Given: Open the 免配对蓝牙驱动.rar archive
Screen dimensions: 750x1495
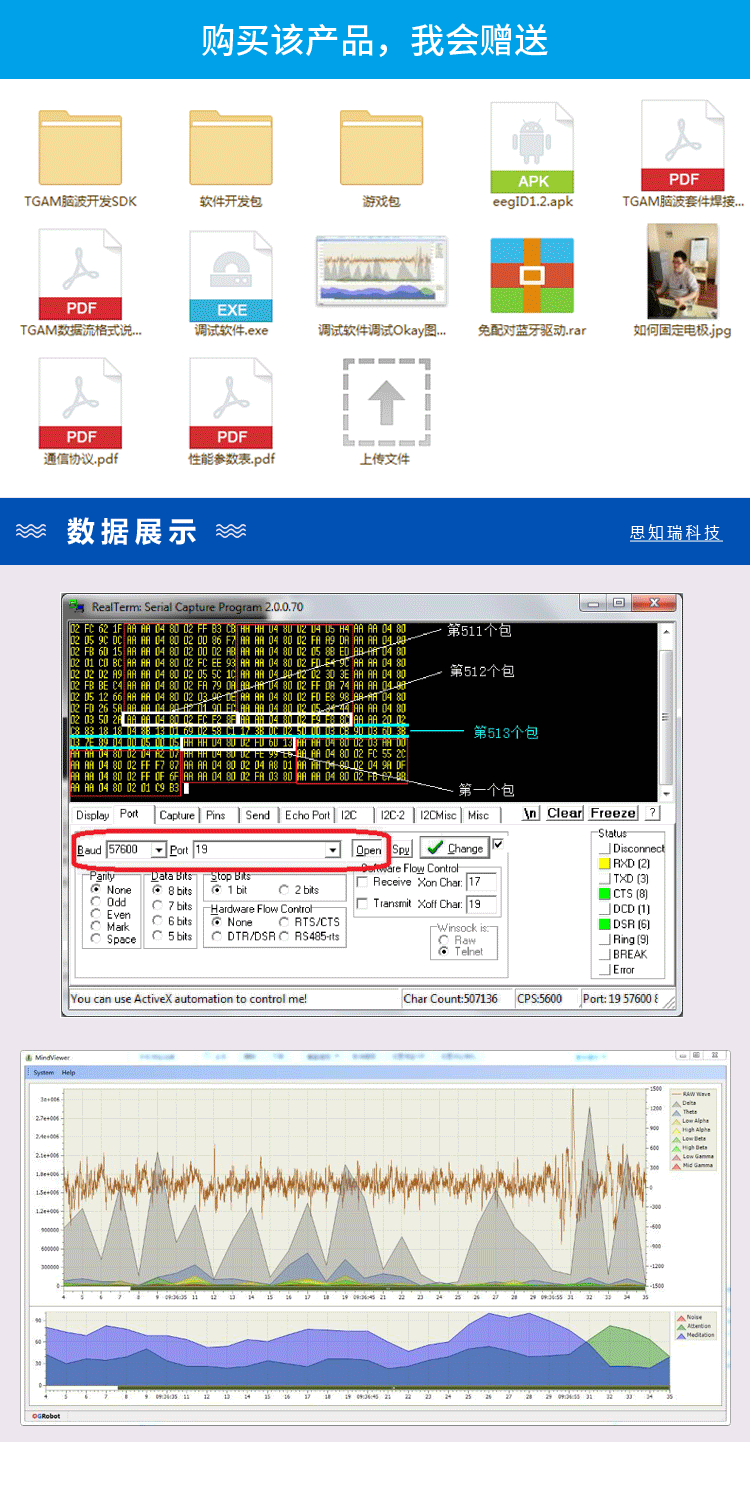Looking at the screenshot, I should tap(532, 275).
